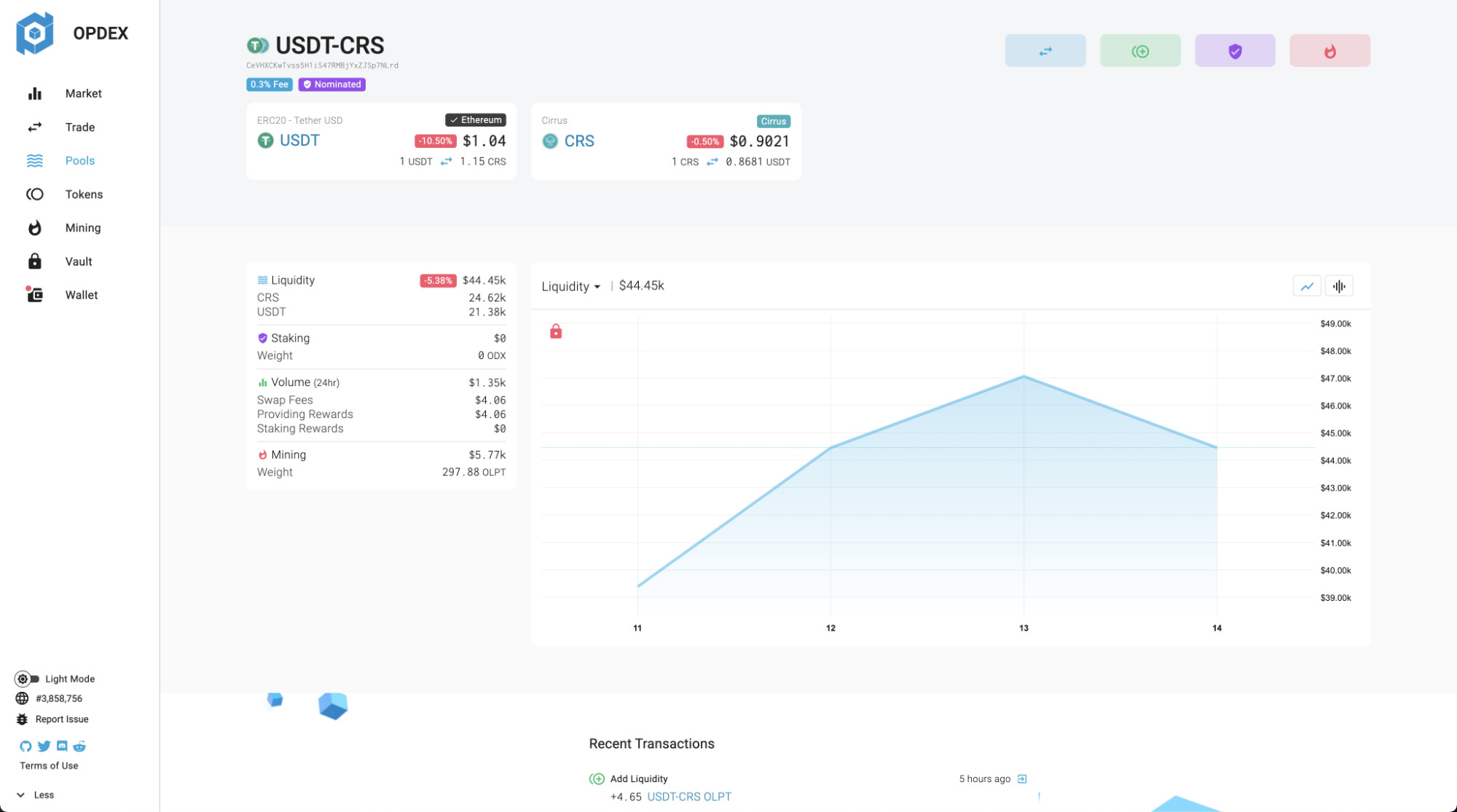Open Terms of Use
The width and height of the screenshot is (1457, 812).
pyautogui.click(x=49, y=765)
